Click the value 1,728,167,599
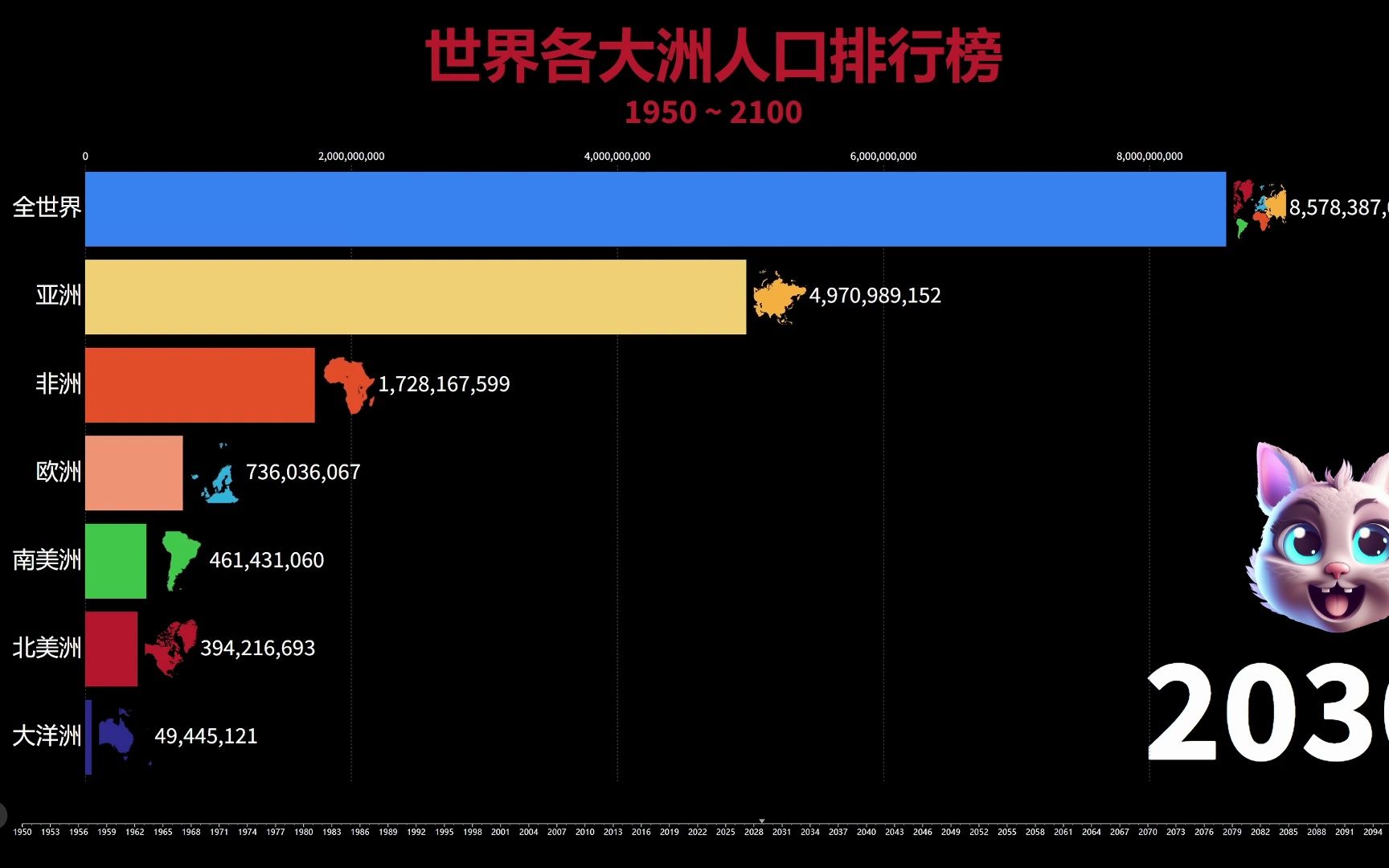Viewport: 1389px width, 868px height. click(x=444, y=384)
